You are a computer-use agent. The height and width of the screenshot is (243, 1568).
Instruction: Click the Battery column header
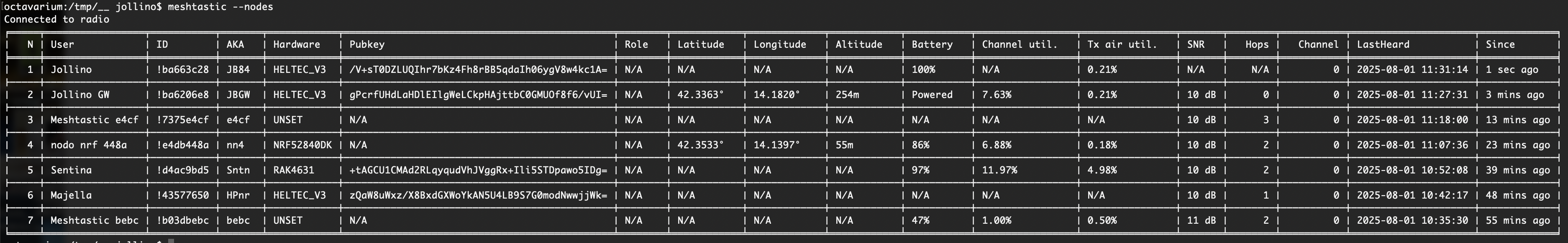point(931,44)
